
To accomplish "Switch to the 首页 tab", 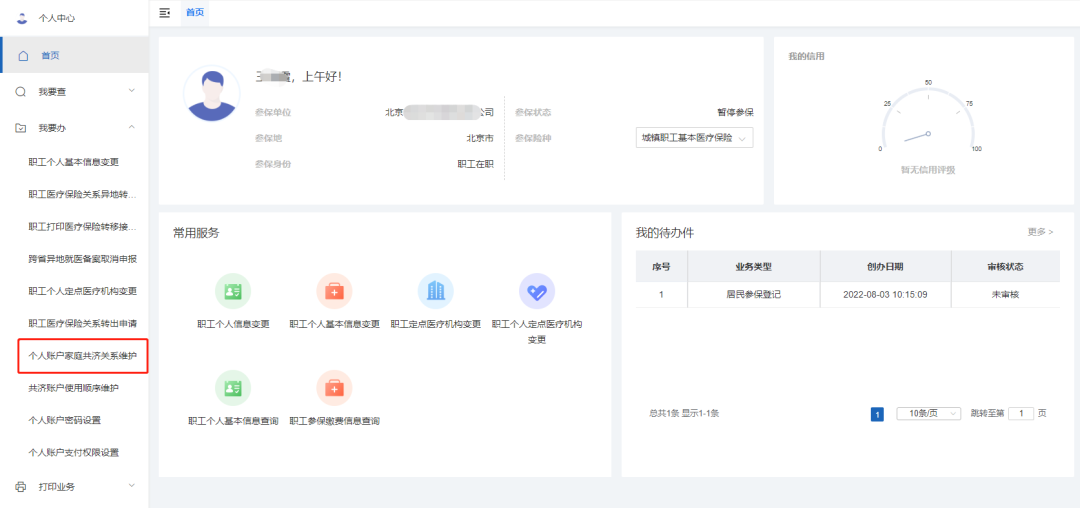I will pyautogui.click(x=195, y=12).
